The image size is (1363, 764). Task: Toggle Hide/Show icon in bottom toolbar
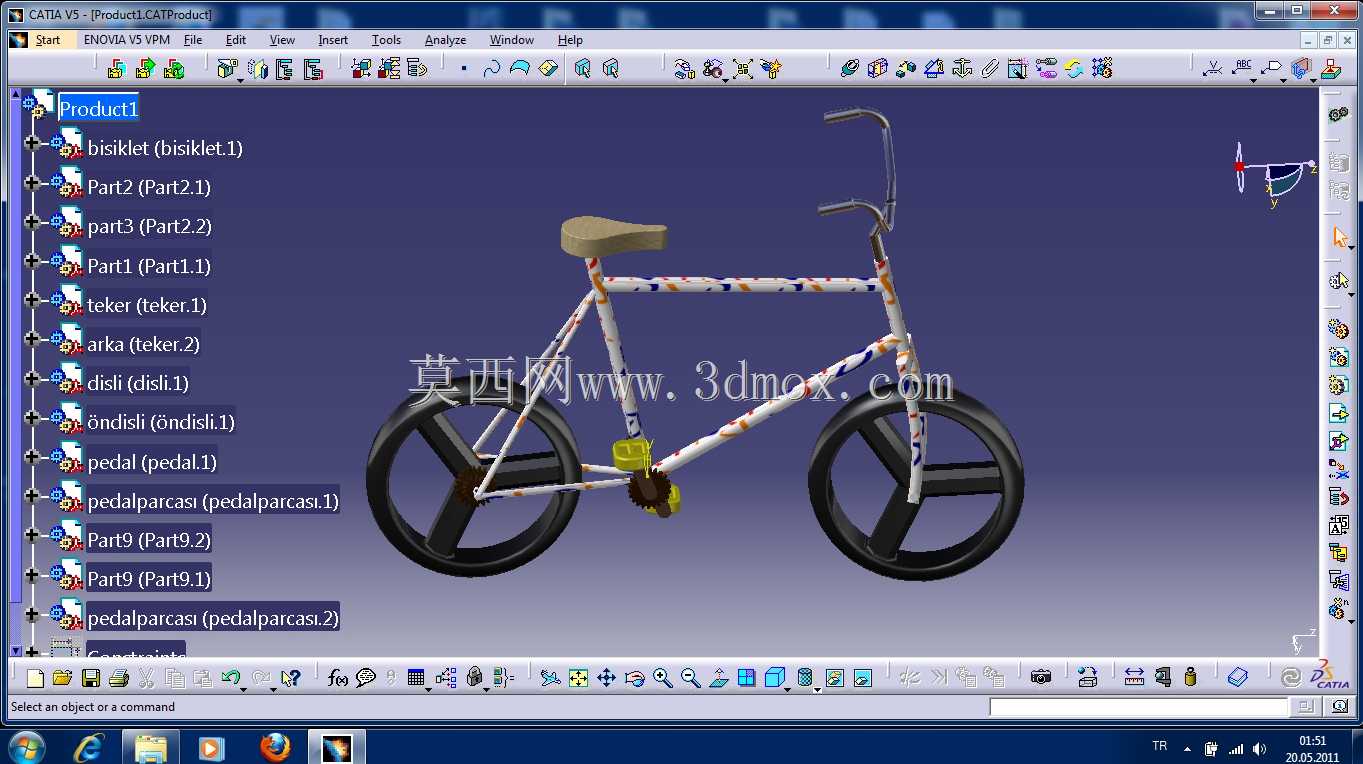[x=835, y=678]
